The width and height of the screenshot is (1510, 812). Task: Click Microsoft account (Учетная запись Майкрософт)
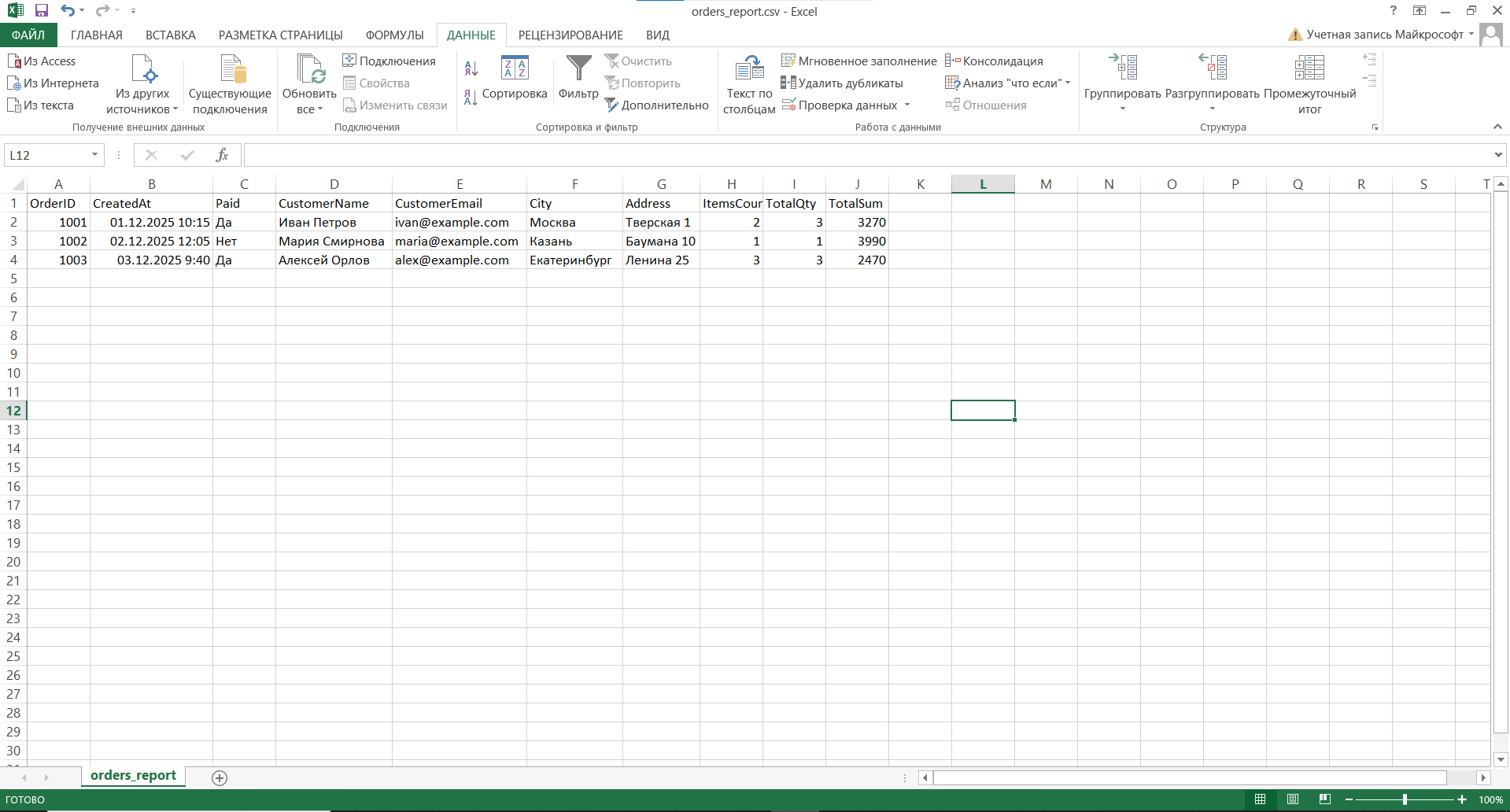(x=1381, y=35)
